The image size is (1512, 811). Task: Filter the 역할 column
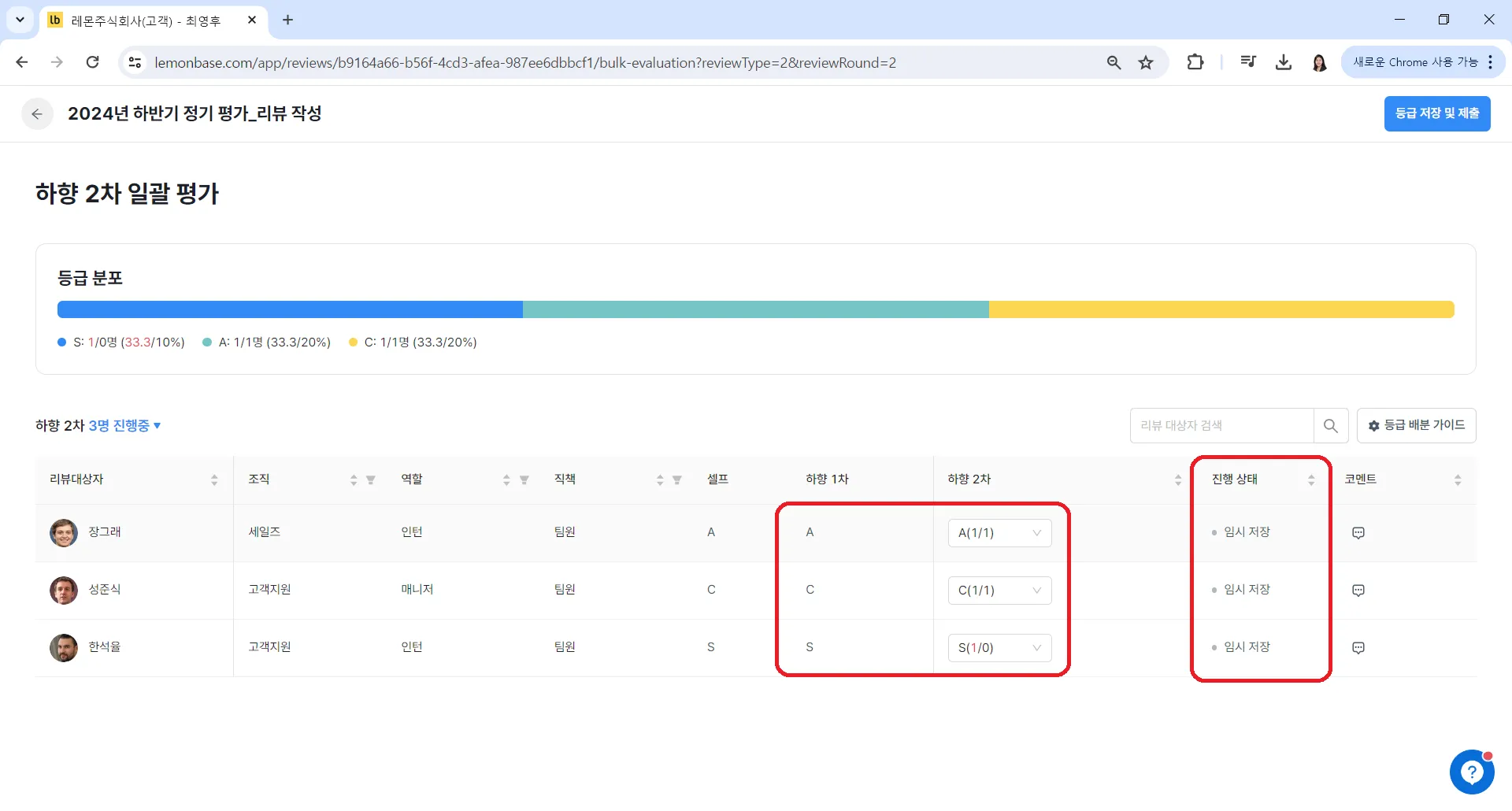[524, 480]
